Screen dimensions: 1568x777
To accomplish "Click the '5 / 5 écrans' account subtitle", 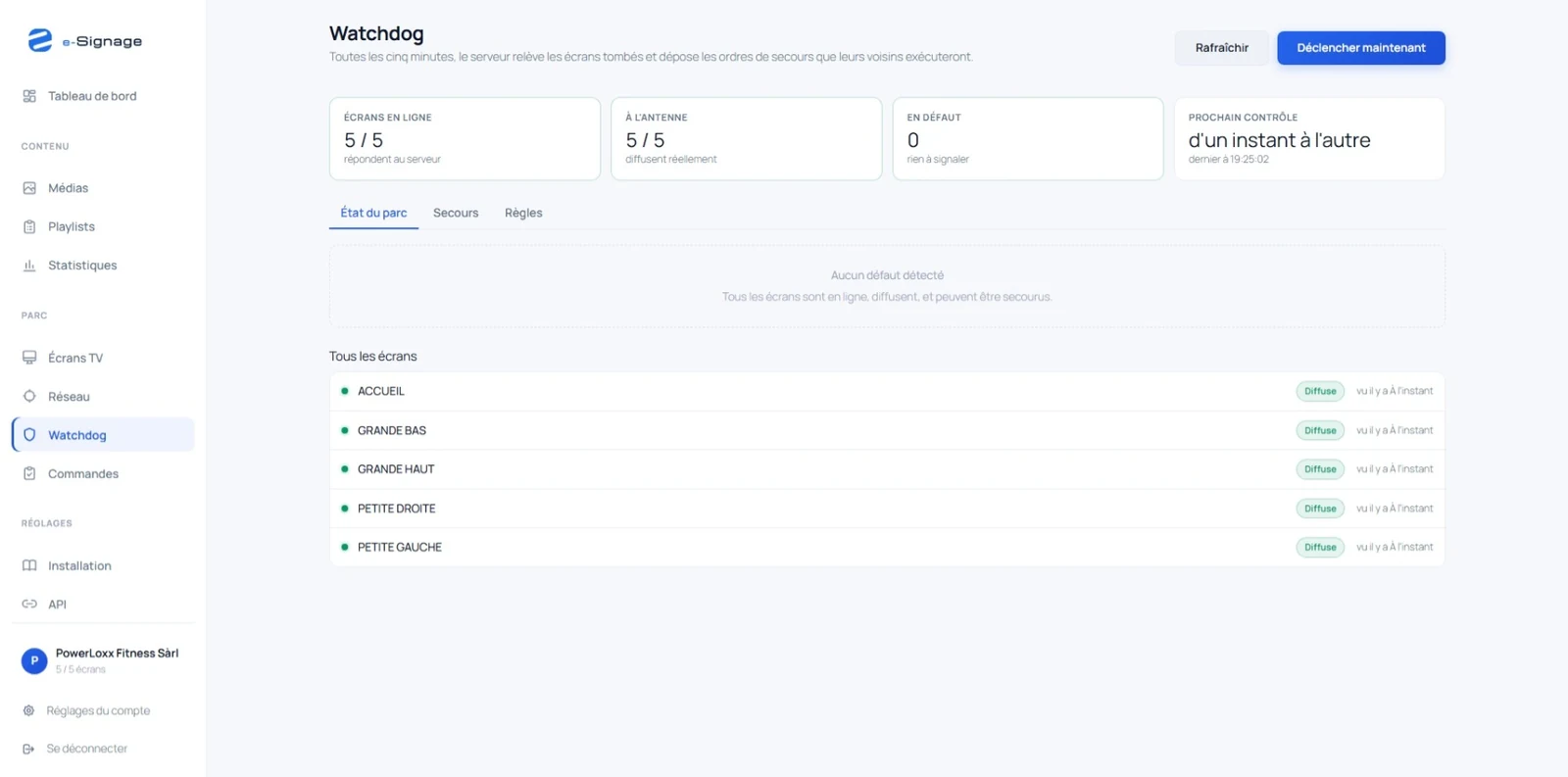I will 80,670.
